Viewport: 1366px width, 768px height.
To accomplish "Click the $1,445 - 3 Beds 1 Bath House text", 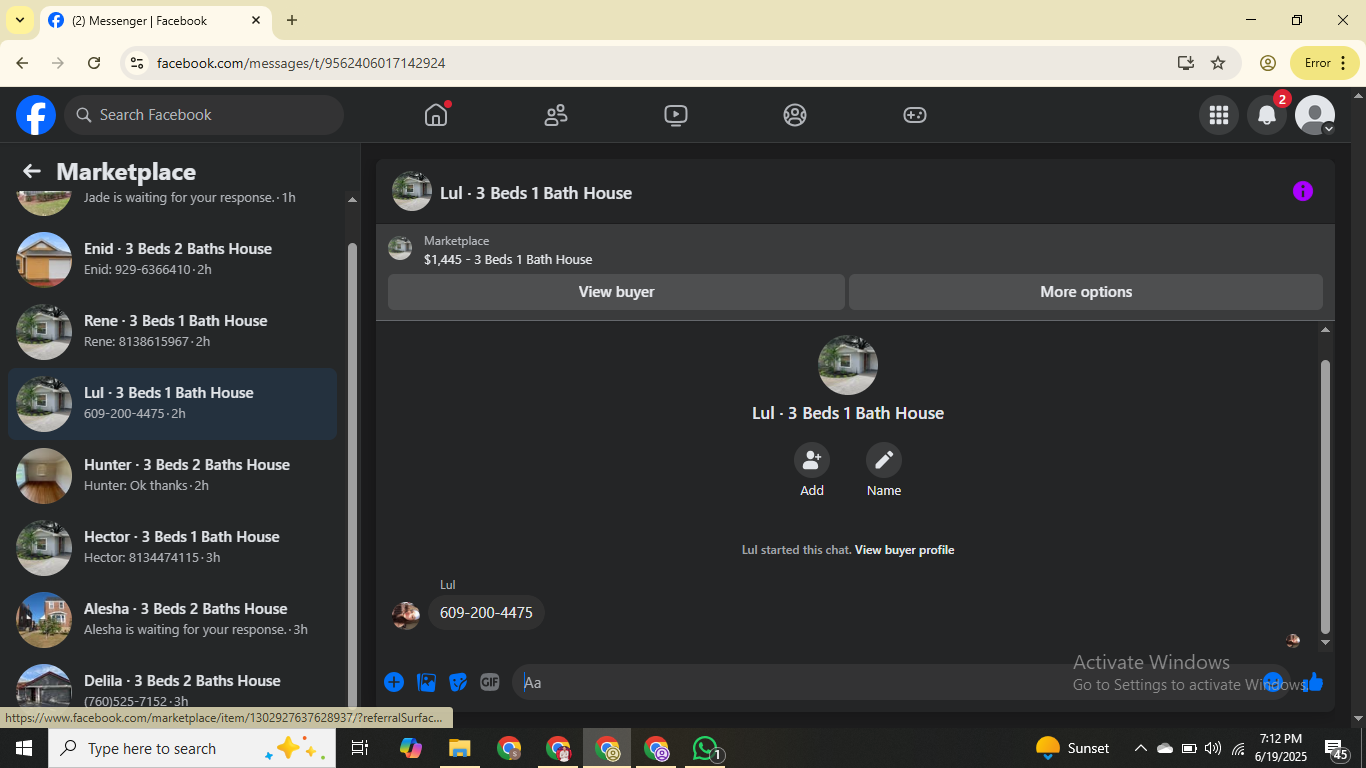I will click(508, 260).
